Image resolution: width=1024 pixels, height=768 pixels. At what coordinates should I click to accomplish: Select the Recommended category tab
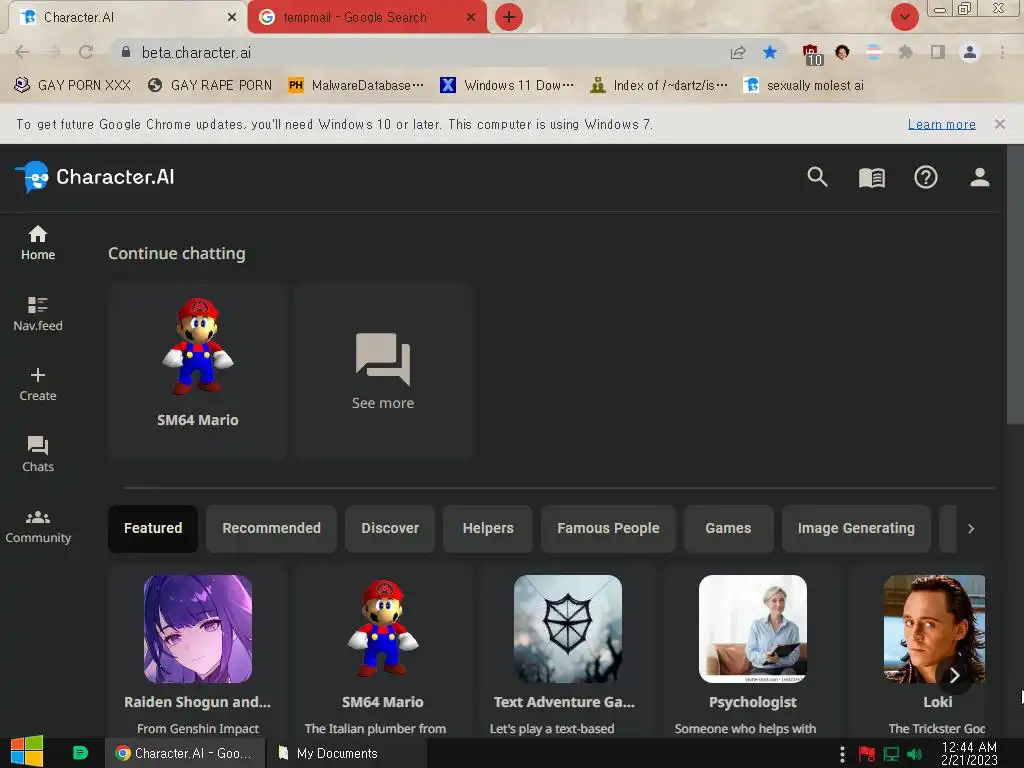click(x=271, y=528)
